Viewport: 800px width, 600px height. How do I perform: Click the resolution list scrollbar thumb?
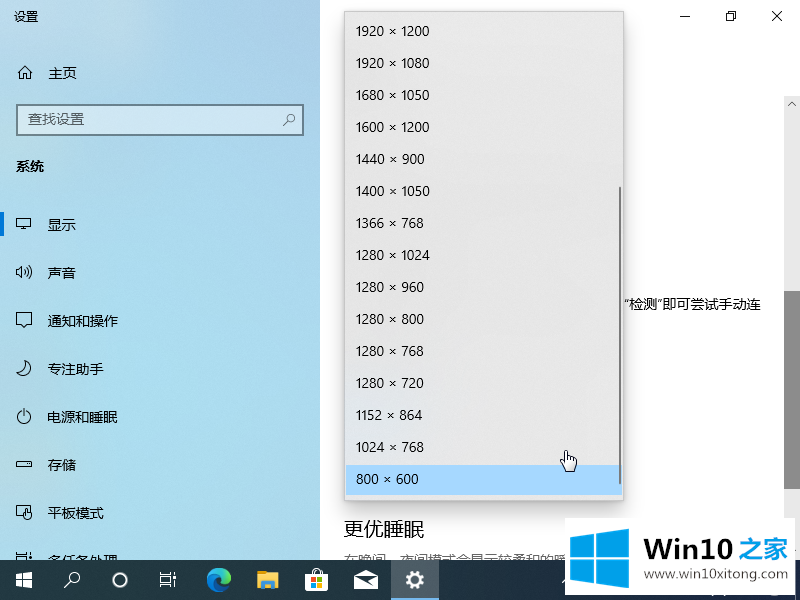(x=619, y=335)
